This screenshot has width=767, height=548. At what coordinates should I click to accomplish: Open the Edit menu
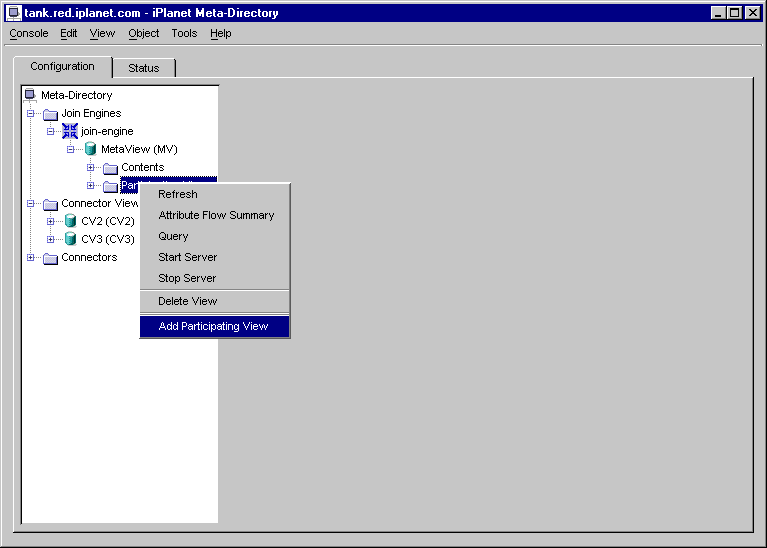click(68, 33)
